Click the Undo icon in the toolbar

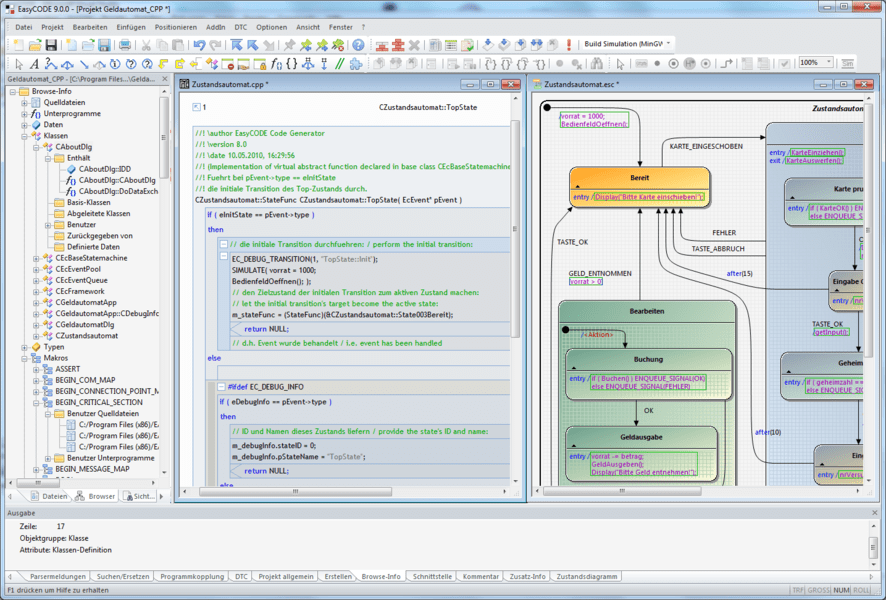(199, 43)
